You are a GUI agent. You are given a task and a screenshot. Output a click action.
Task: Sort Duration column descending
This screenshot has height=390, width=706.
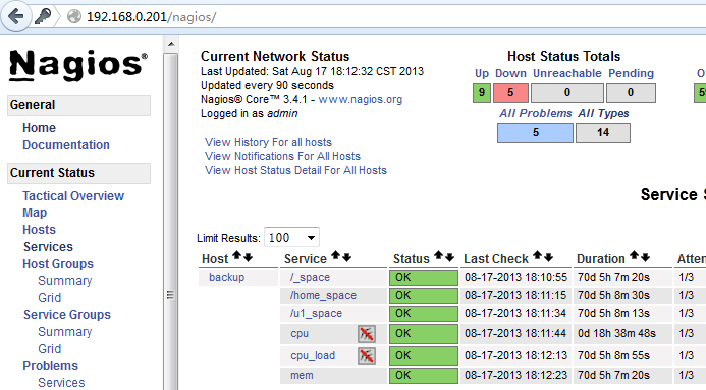(x=646, y=257)
